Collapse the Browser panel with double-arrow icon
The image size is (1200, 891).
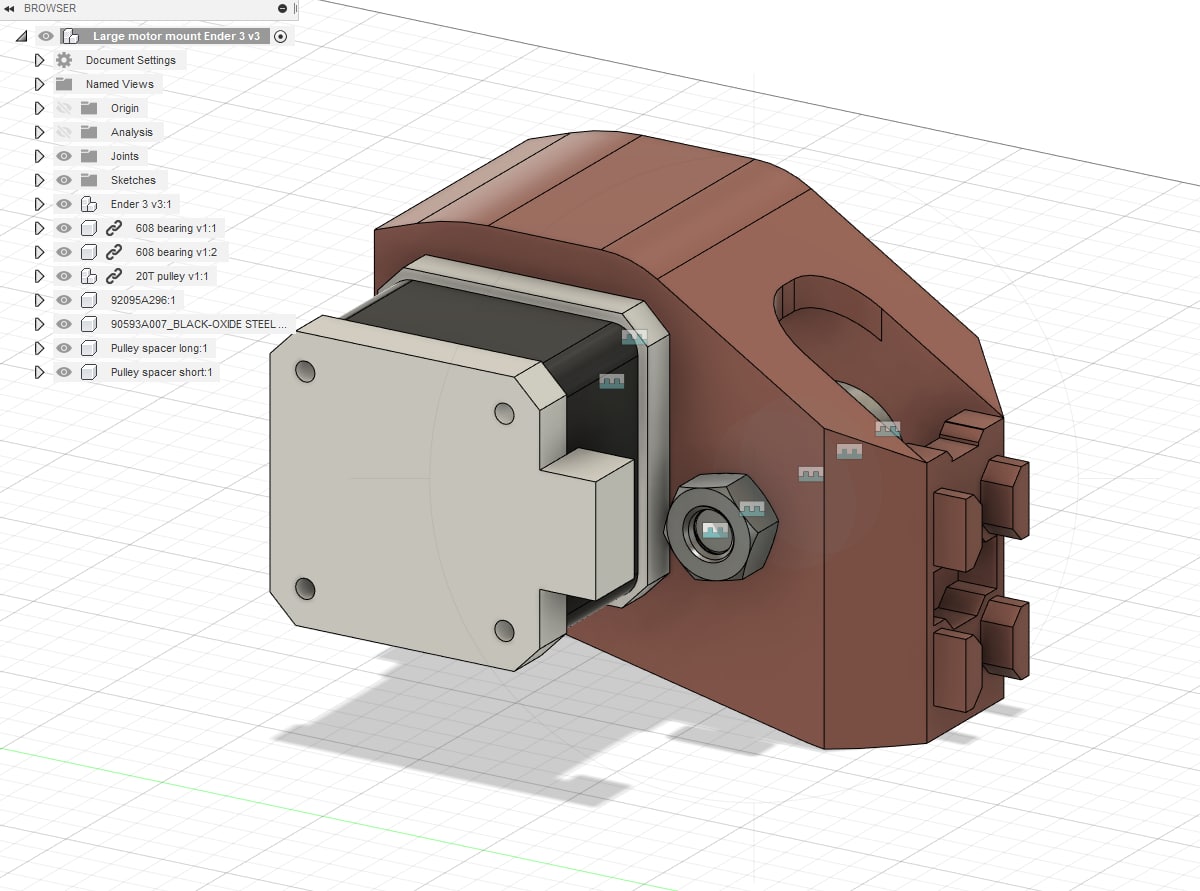click(x=9, y=8)
